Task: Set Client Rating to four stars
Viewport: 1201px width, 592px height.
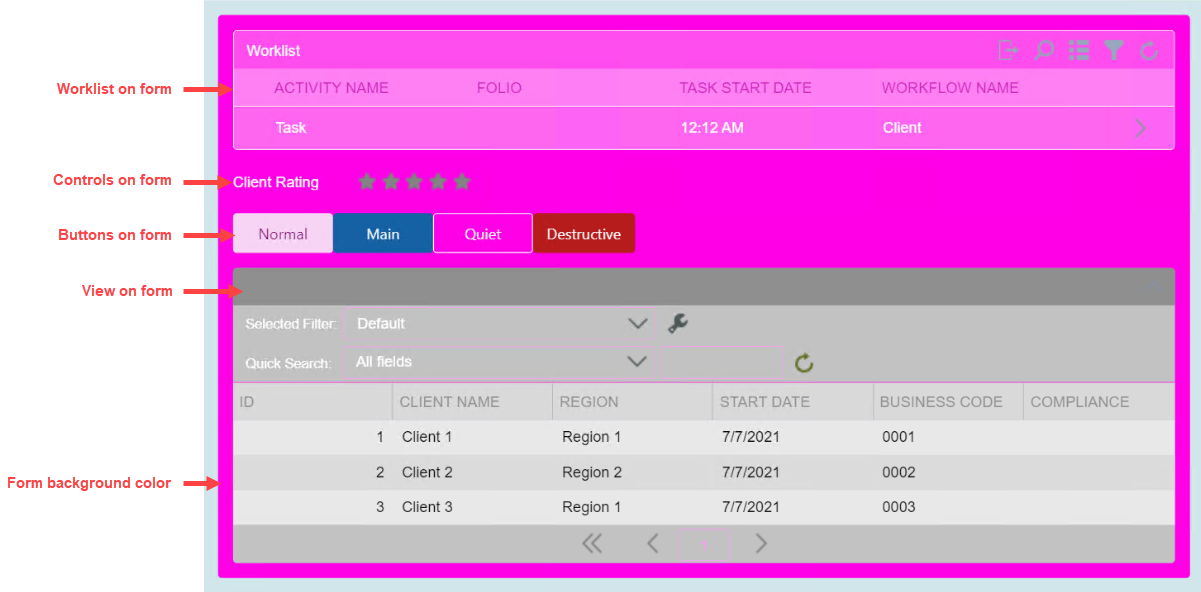Action: coord(438,181)
